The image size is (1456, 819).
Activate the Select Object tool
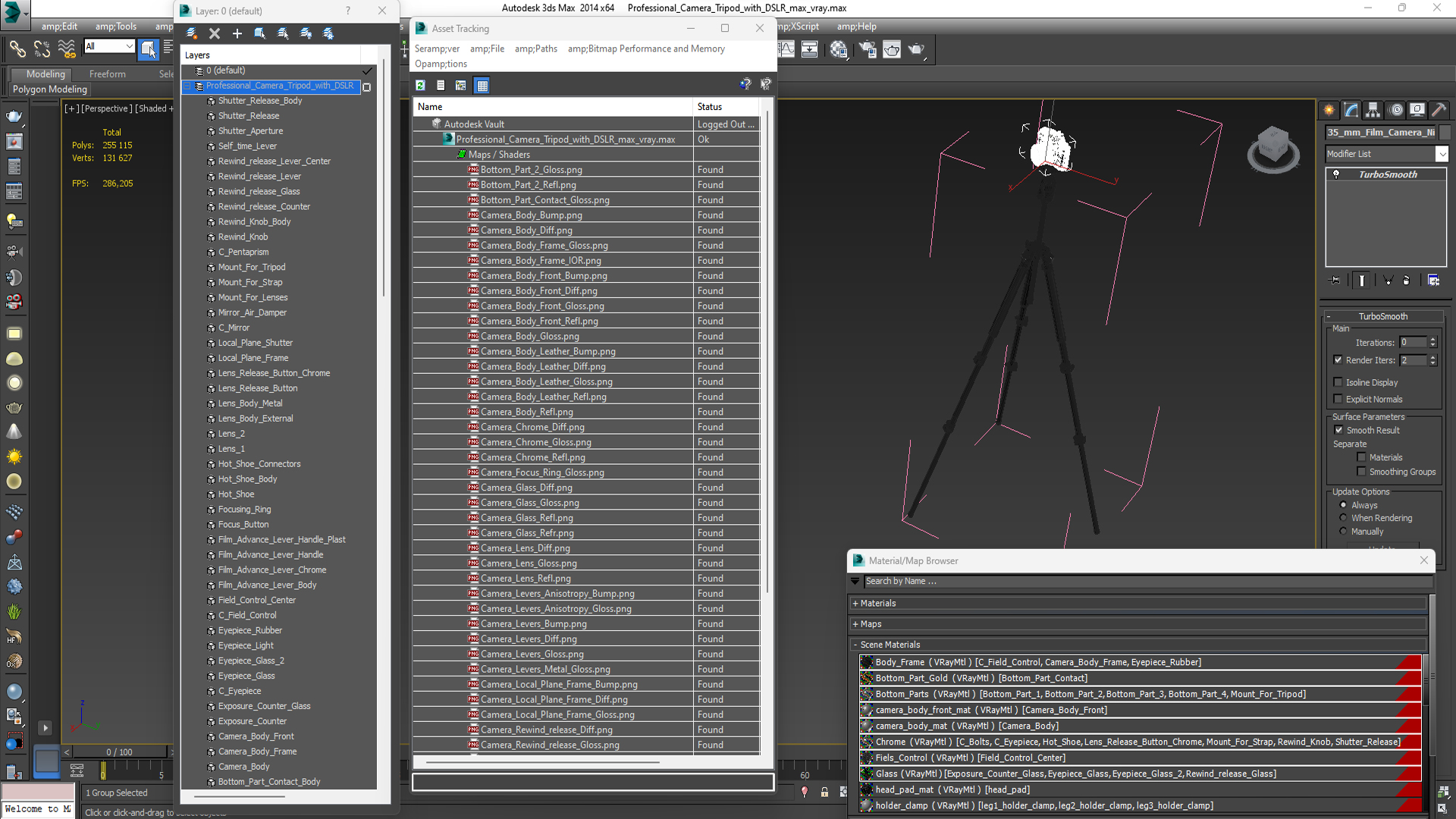(149, 49)
